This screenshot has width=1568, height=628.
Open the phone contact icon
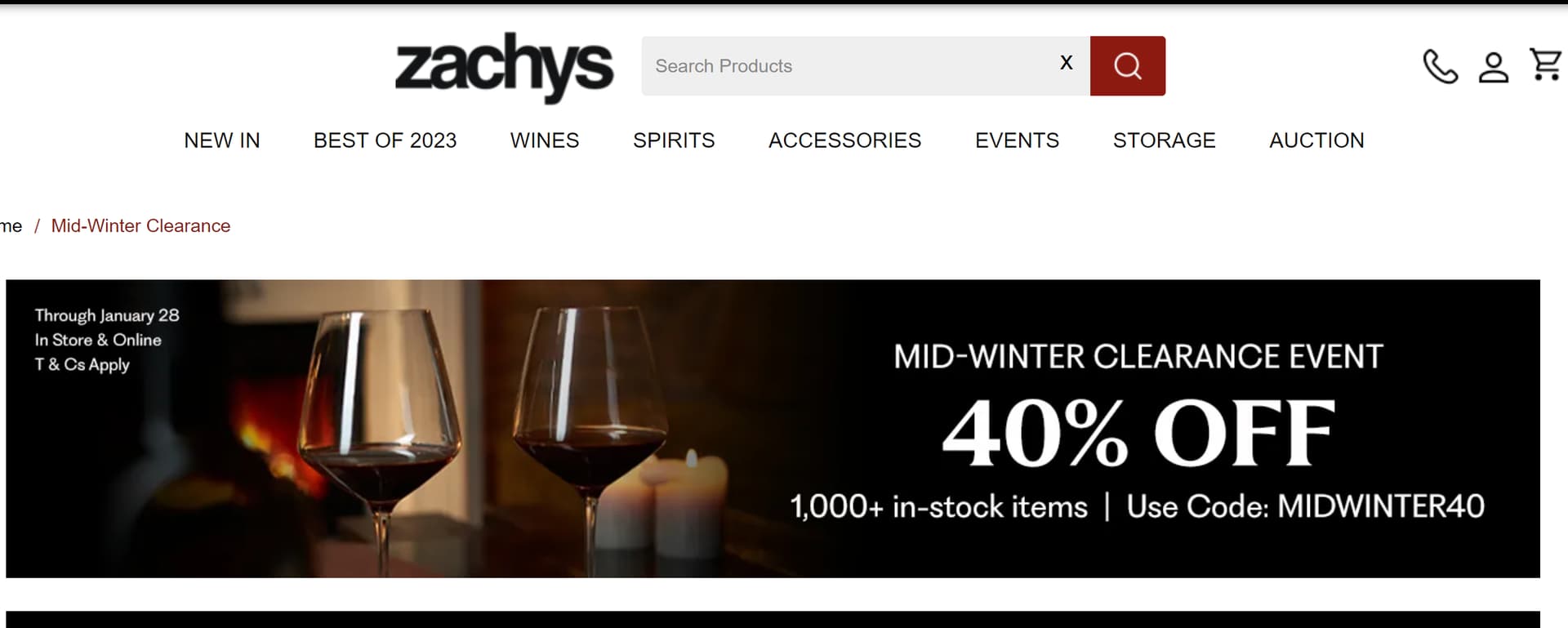[1440, 66]
